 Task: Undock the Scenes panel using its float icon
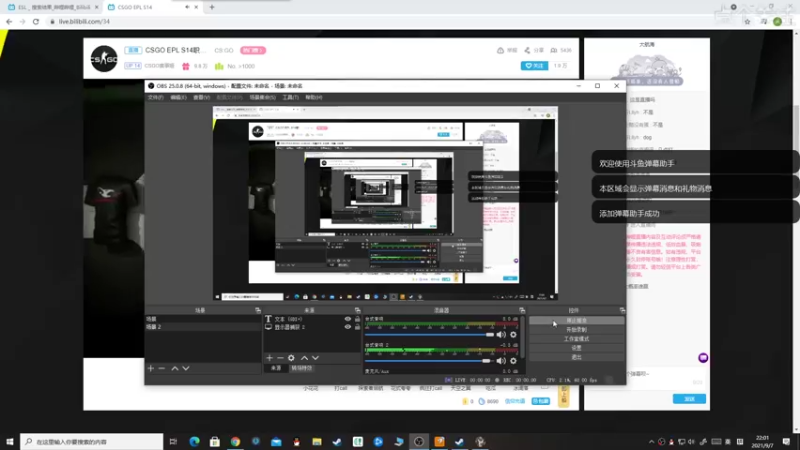pyautogui.click(x=258, y=310)
